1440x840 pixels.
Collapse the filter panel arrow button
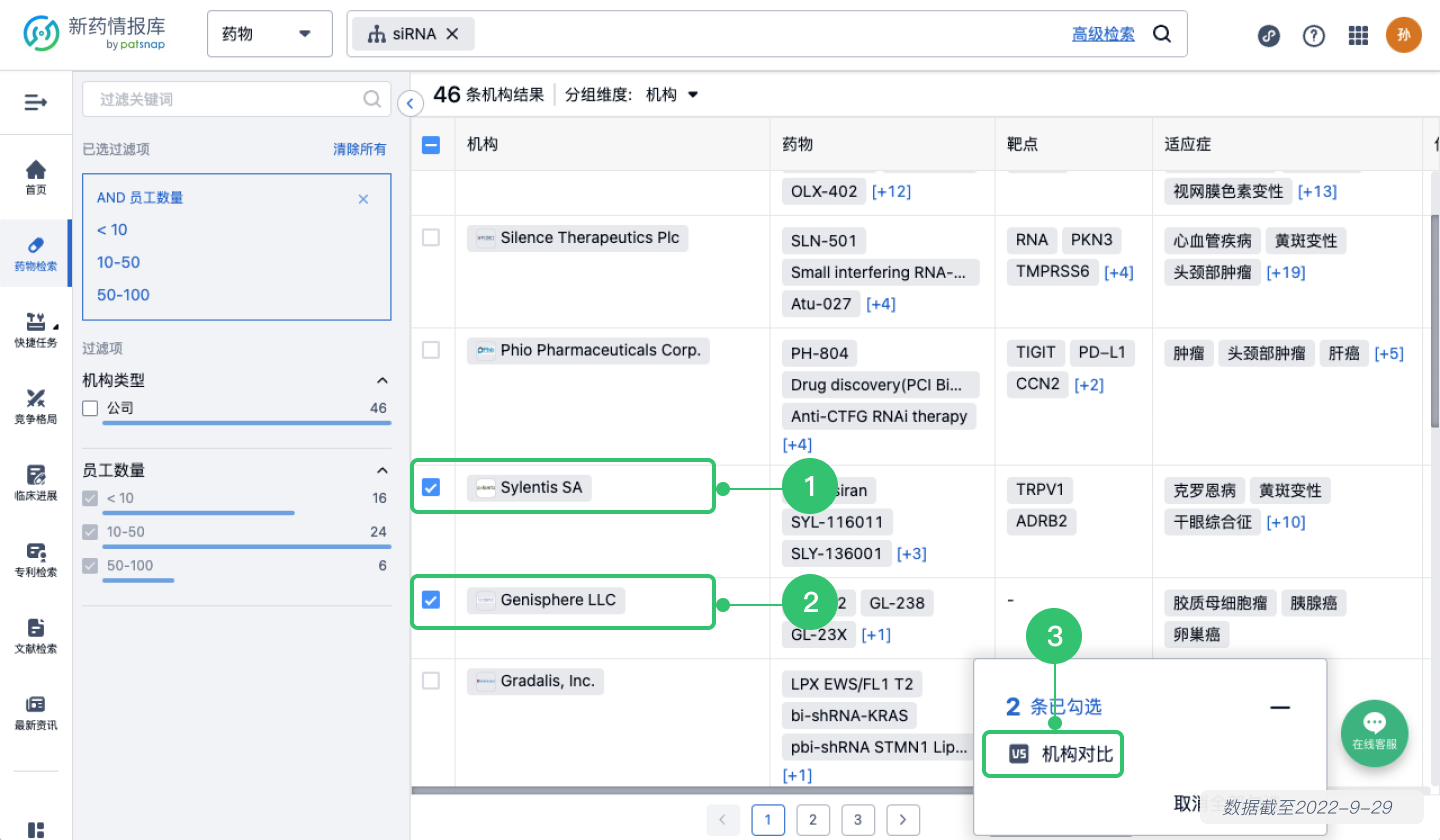pos(410,102)
